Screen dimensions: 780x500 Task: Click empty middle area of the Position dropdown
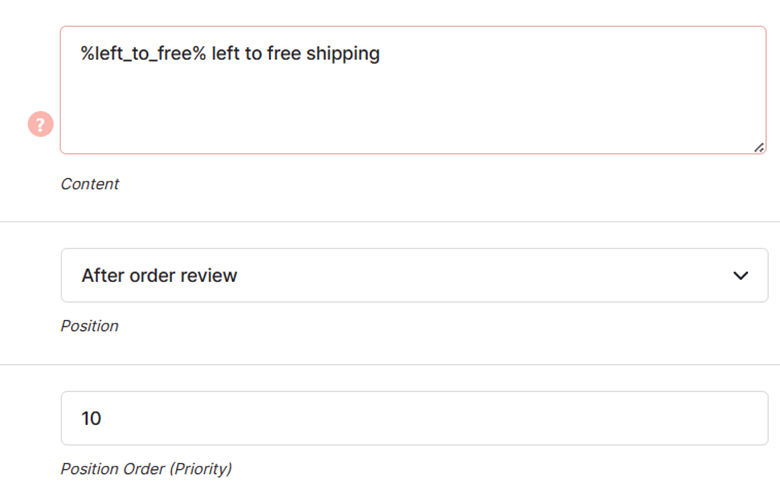pos(483,275)
